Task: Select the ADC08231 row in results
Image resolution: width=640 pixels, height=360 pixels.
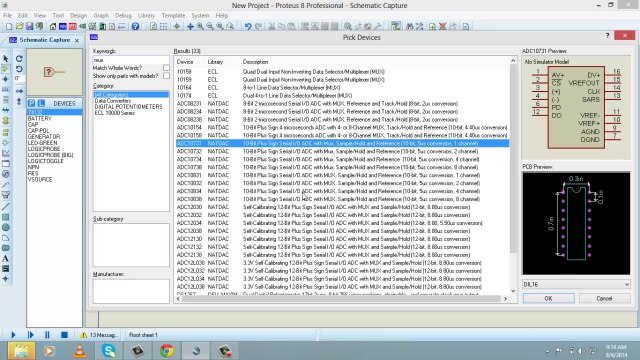Action: point(342,104)
